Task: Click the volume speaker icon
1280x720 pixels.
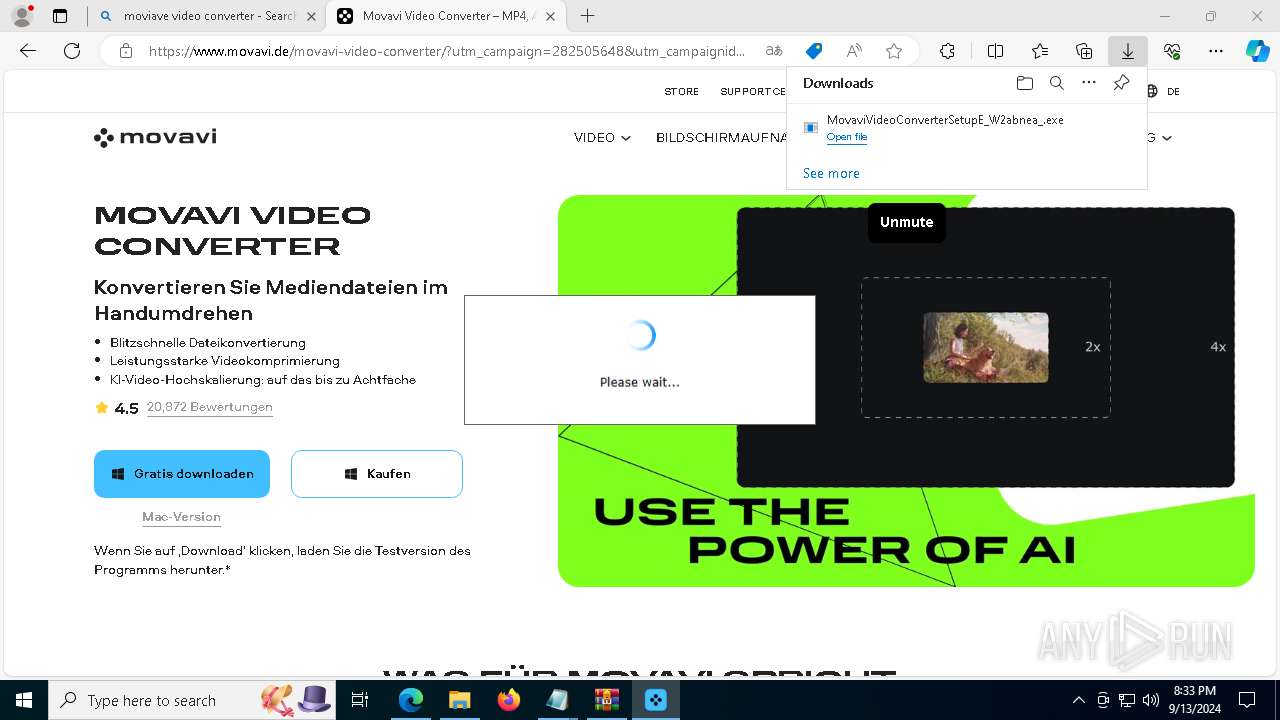Action: 1151,700
